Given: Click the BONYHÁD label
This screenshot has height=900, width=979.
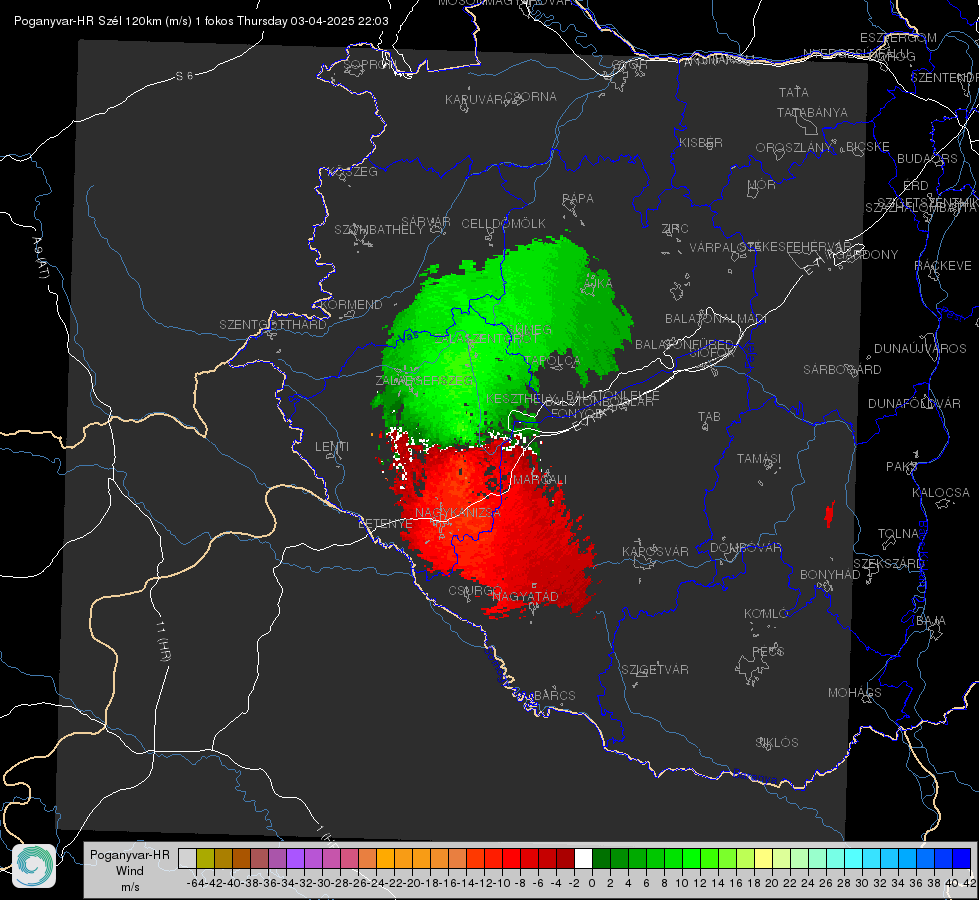Looking at the screenshot, I should (830, 575).
